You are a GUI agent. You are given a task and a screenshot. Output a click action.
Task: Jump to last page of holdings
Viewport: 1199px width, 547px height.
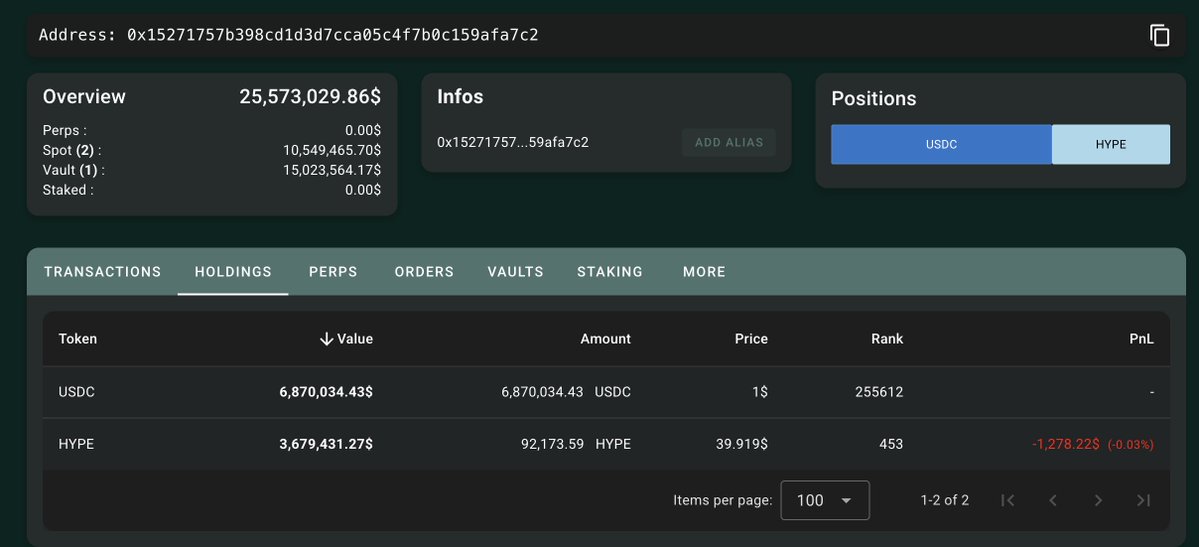coord(1144,500)
